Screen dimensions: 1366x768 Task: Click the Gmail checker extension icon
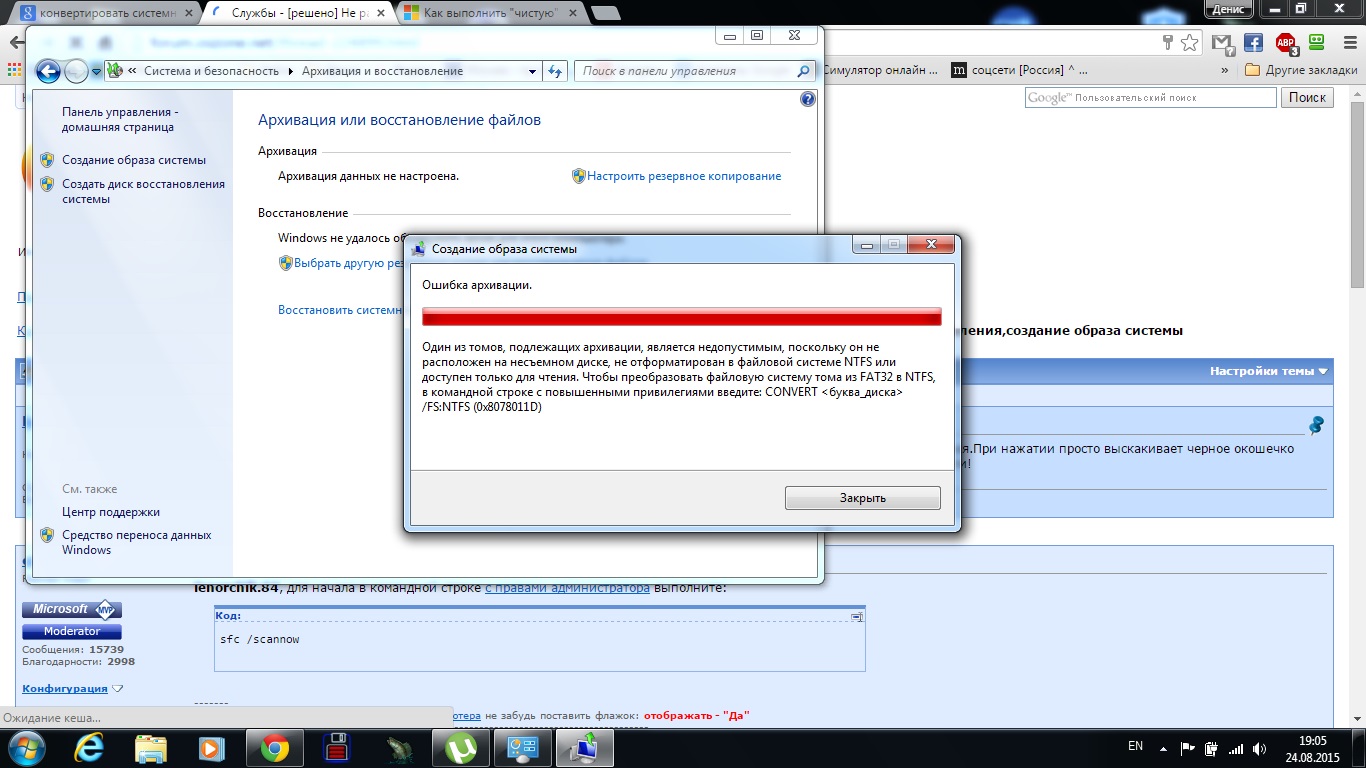coord(1221,42)
